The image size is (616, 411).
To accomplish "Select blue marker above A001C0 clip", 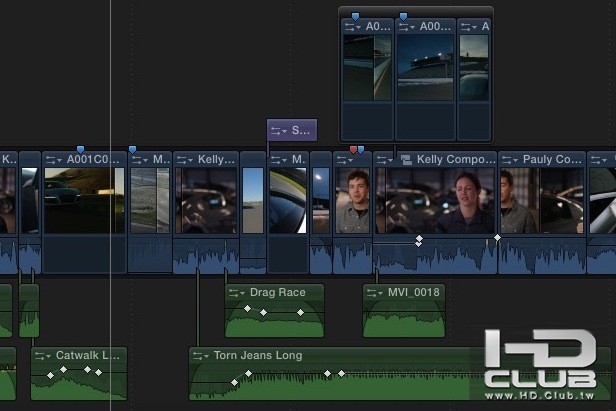I will click(x=81, y=149).
